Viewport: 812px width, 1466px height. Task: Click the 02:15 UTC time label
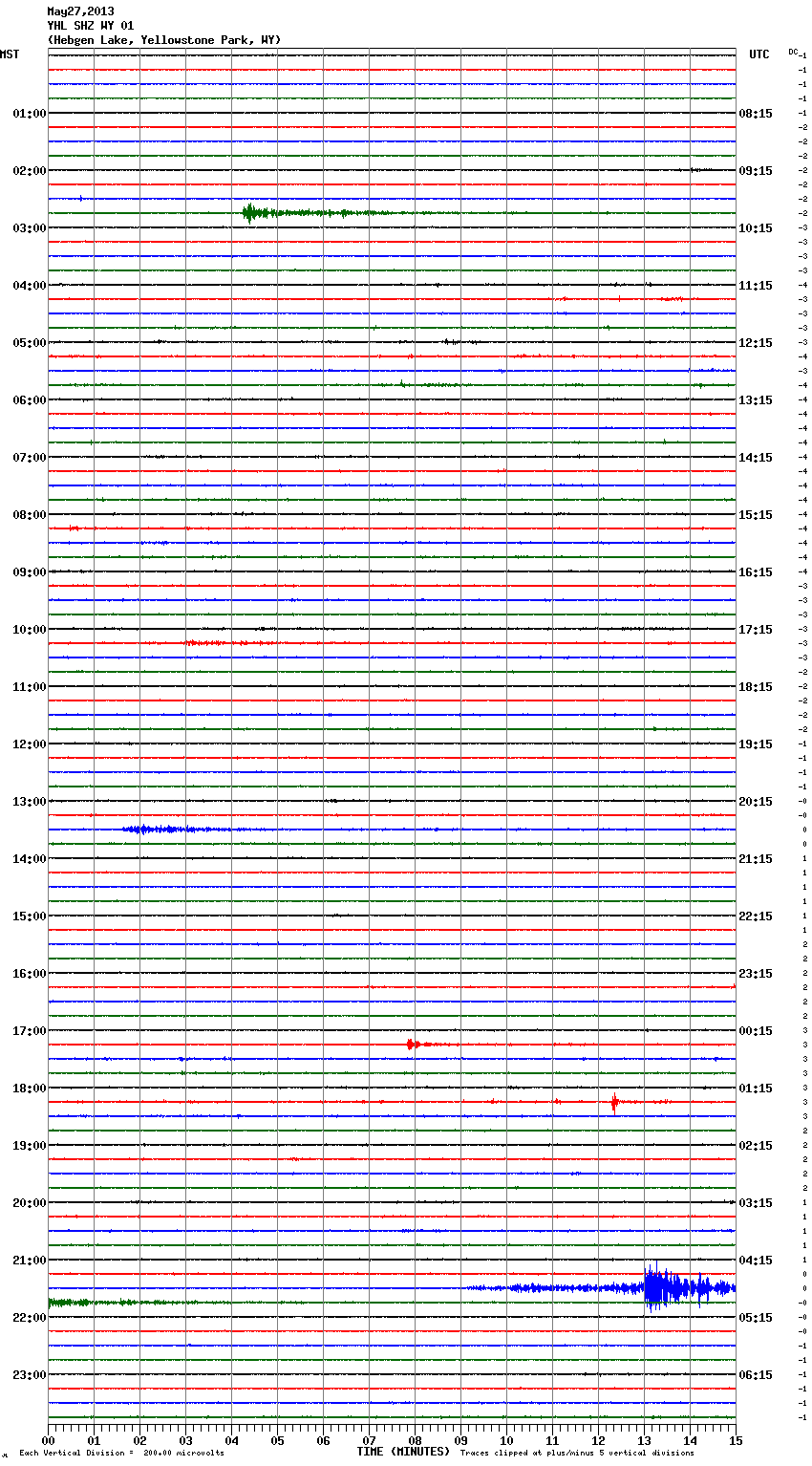coord(756,1146)
